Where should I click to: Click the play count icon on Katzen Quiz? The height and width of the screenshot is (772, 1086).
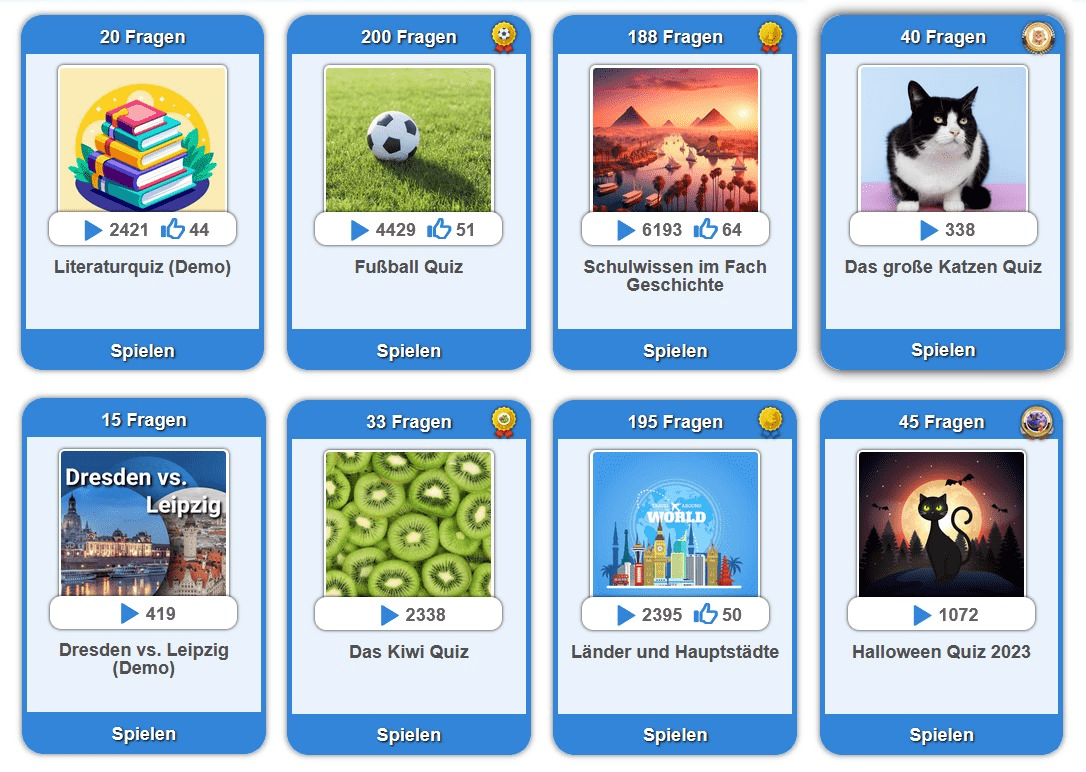coord(929,229)
